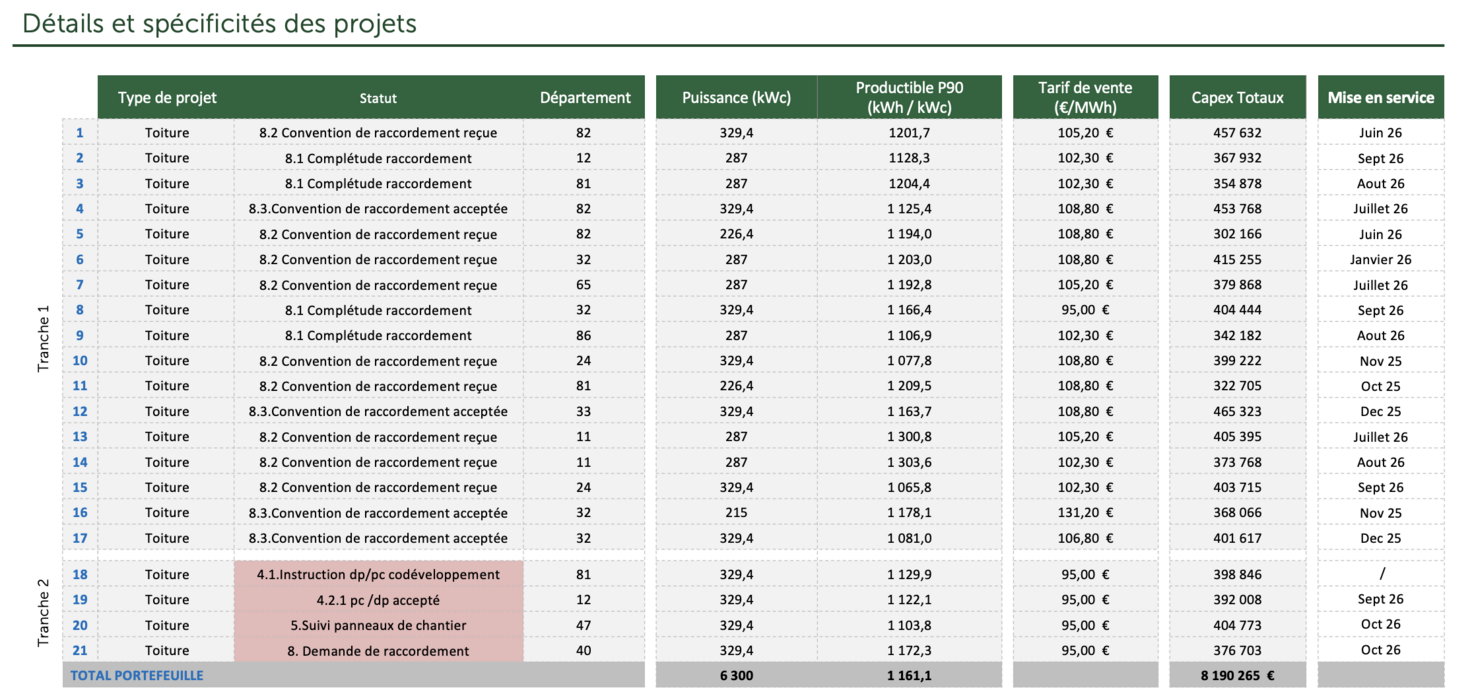Click productible value '1201,7' in row 1
Screen dimensions: 1472x696
(x=909, y=132)
